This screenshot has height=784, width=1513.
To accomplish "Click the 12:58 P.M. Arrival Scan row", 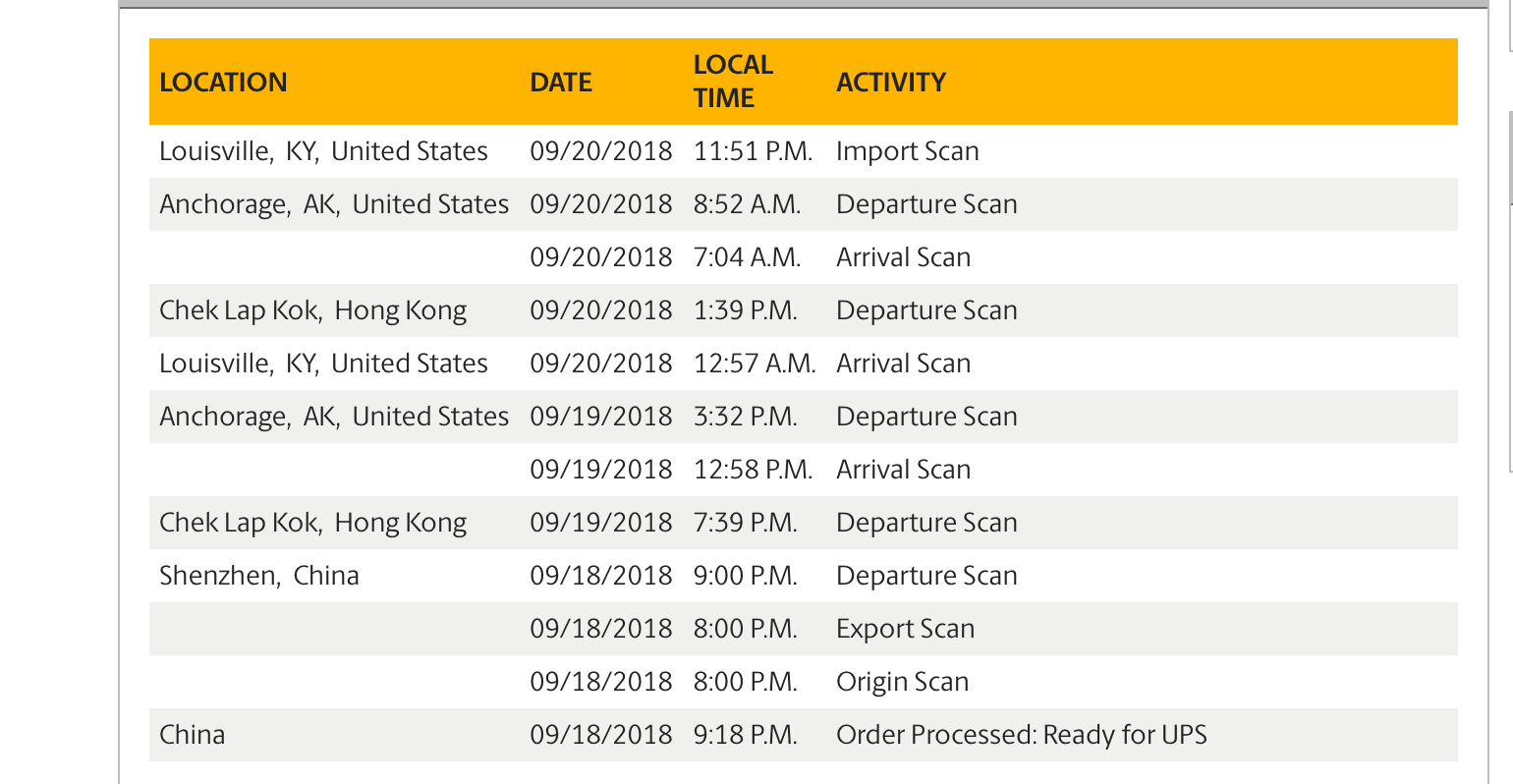I will coord(803,470).
